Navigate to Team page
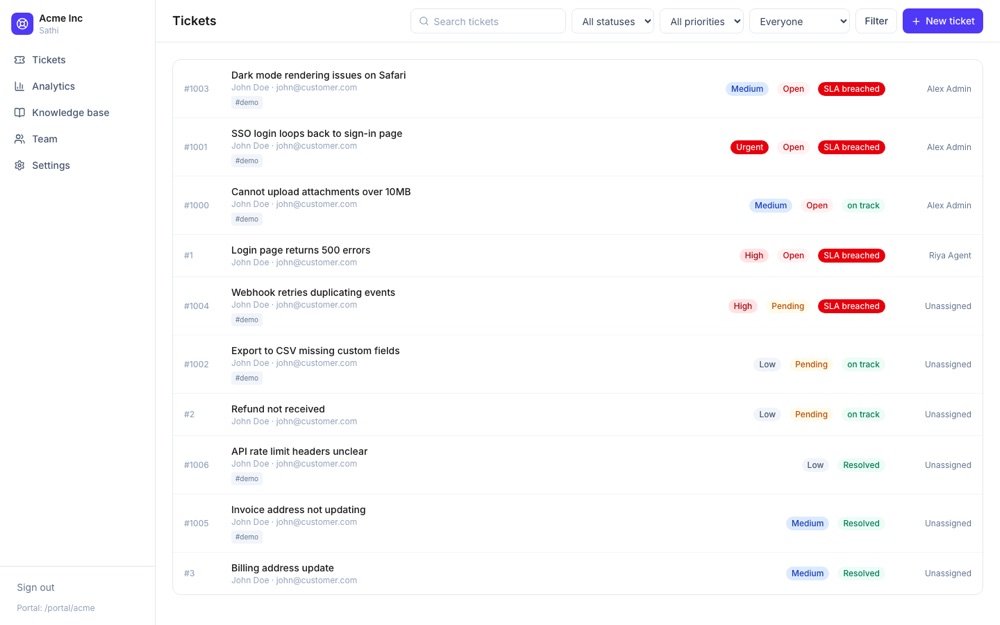Viewport: 1000px width, 625px height. [x=45, y=139]
